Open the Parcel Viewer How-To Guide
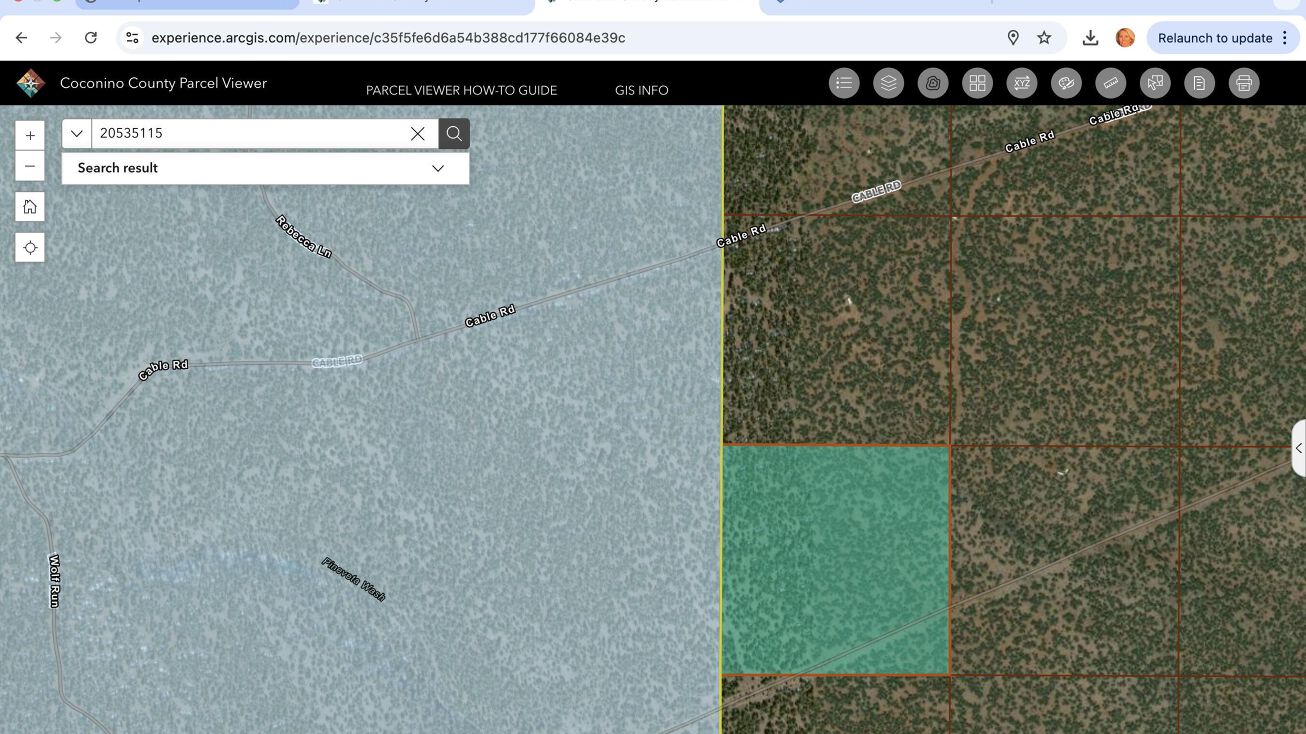Image resolution: width=1306 pixels, height=734 pixels. click(x=461, y=90)
